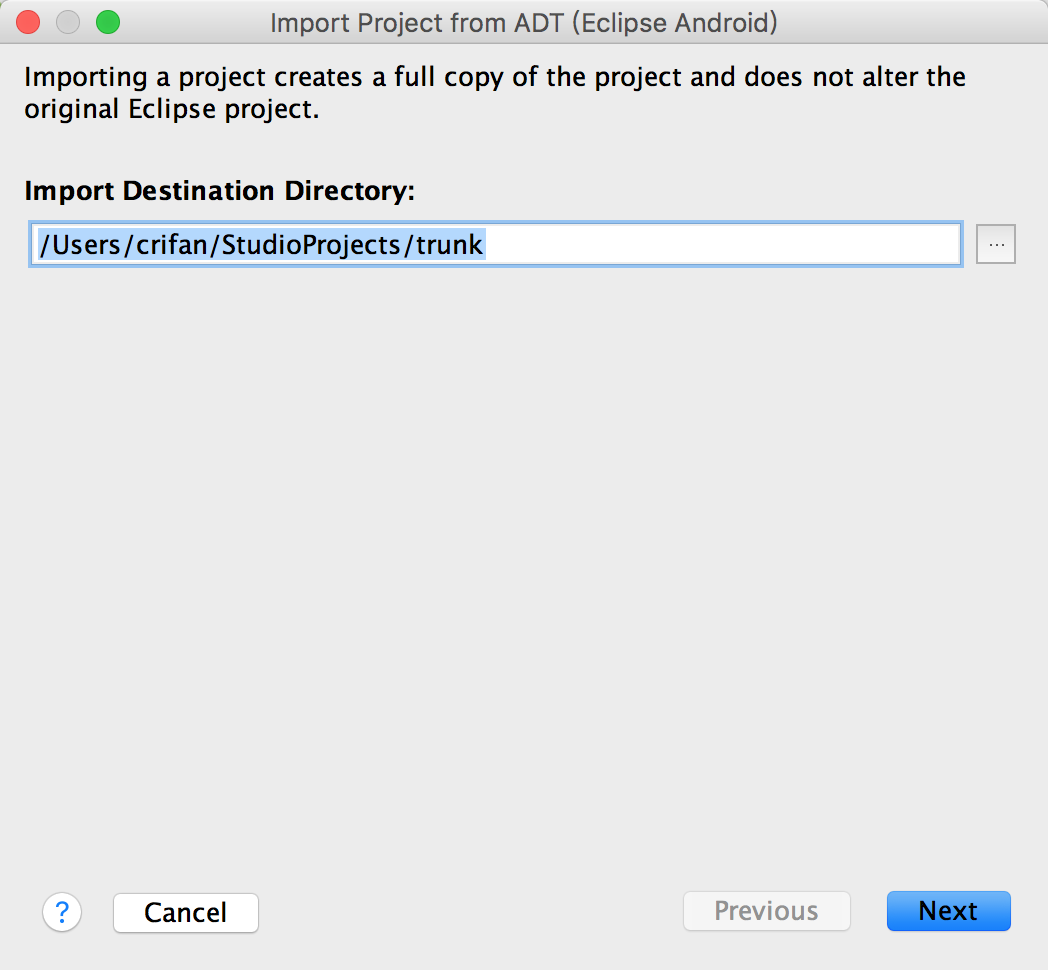Viewport: 1048px width, 970px height.
Task: Proceed by clicking the Next button
Action: coord(948,911)
